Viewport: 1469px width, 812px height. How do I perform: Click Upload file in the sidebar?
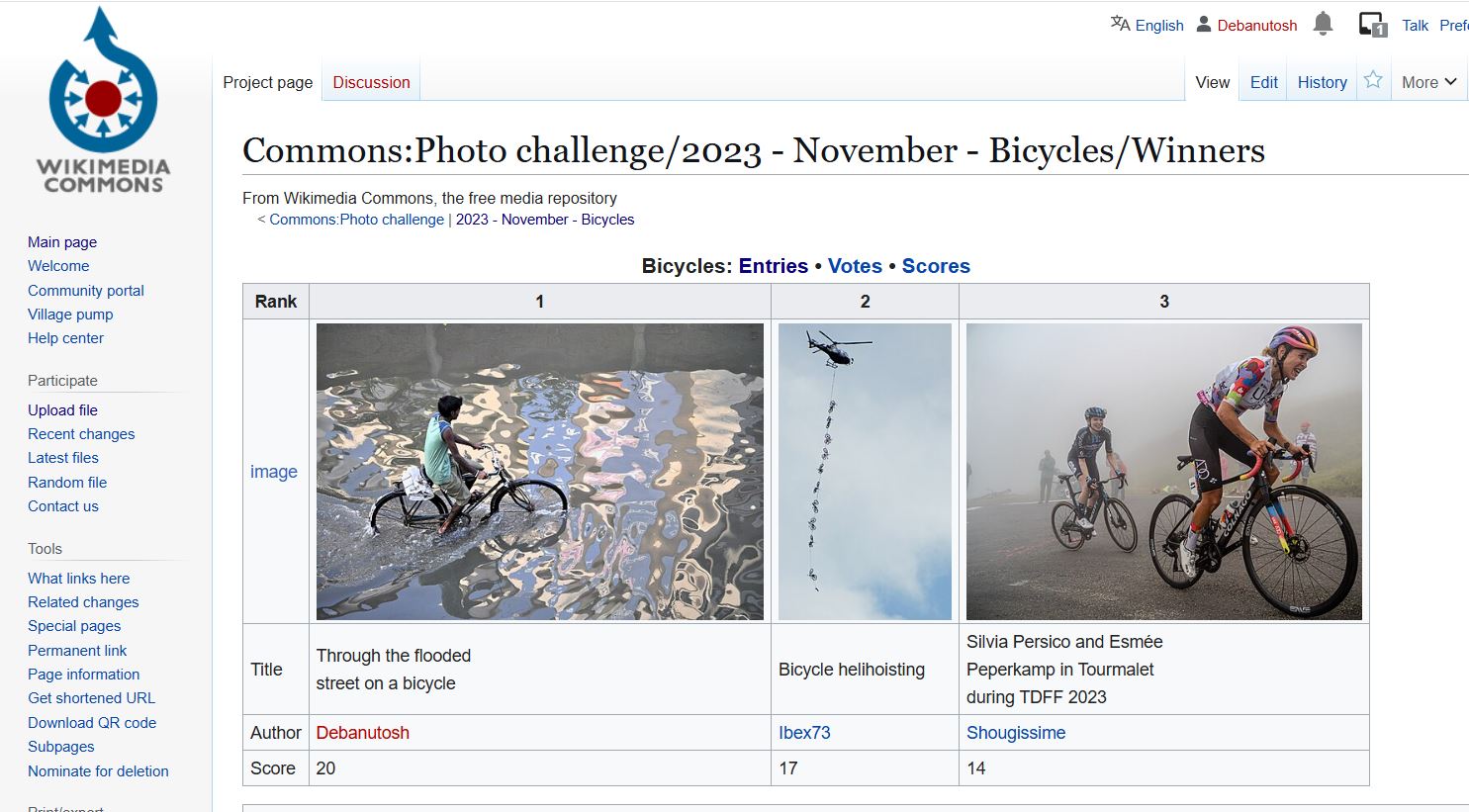click(x=62, y=410)
